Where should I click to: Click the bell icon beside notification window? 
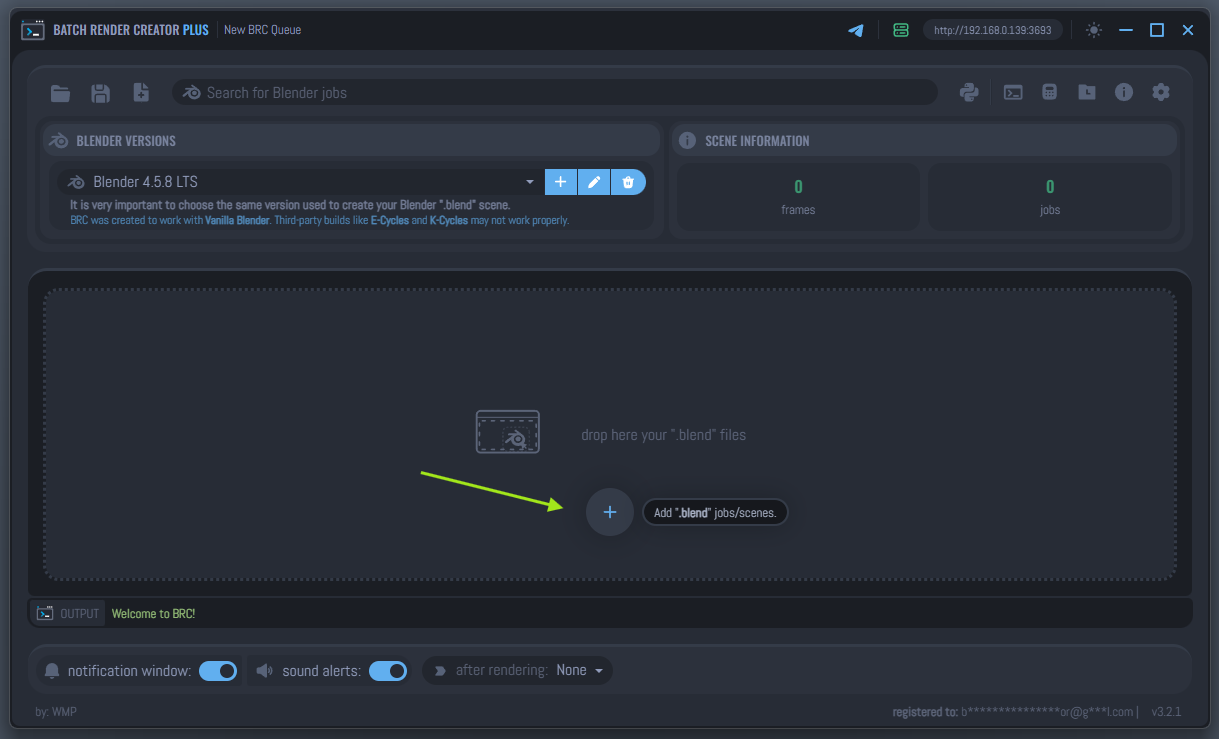pos(52,671)
